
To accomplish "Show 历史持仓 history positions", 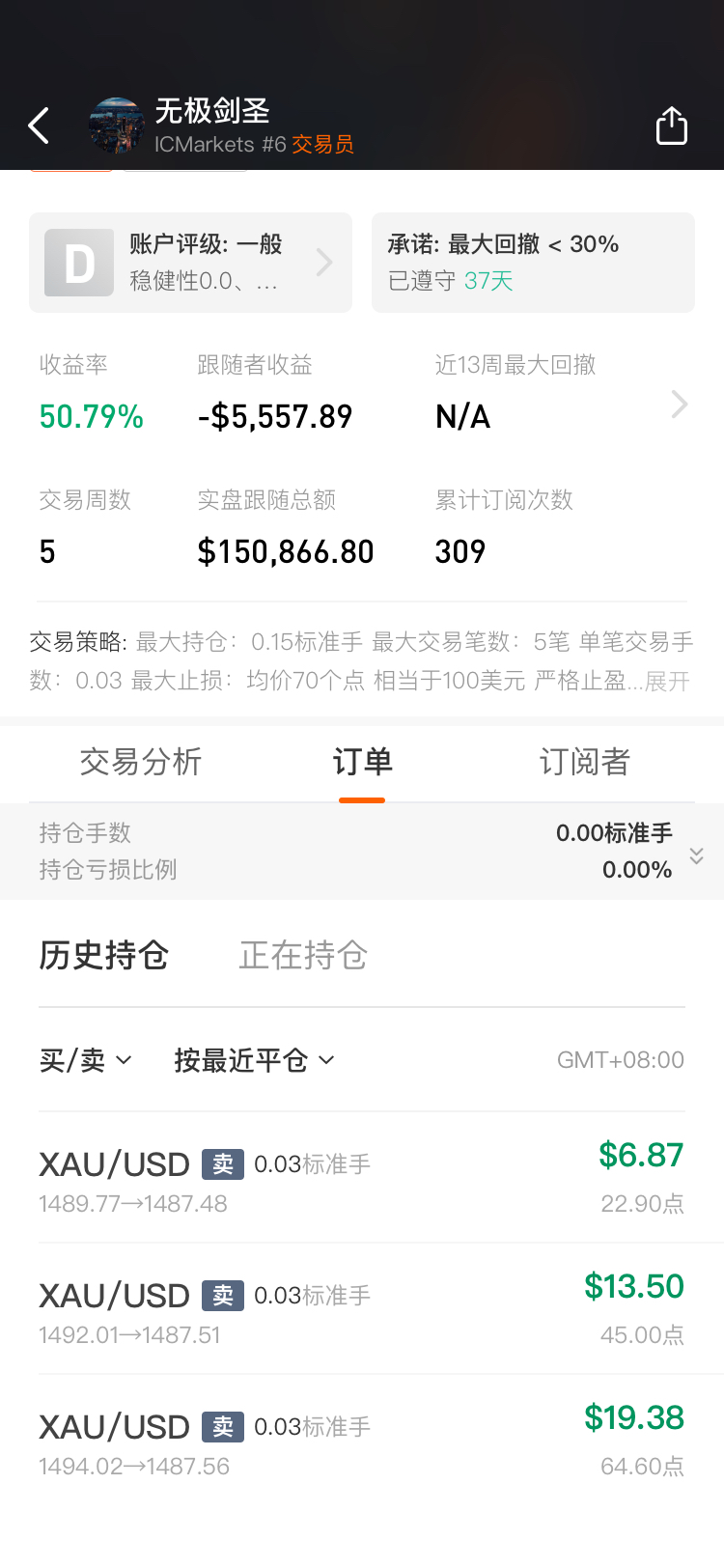I will pos(104,955).
